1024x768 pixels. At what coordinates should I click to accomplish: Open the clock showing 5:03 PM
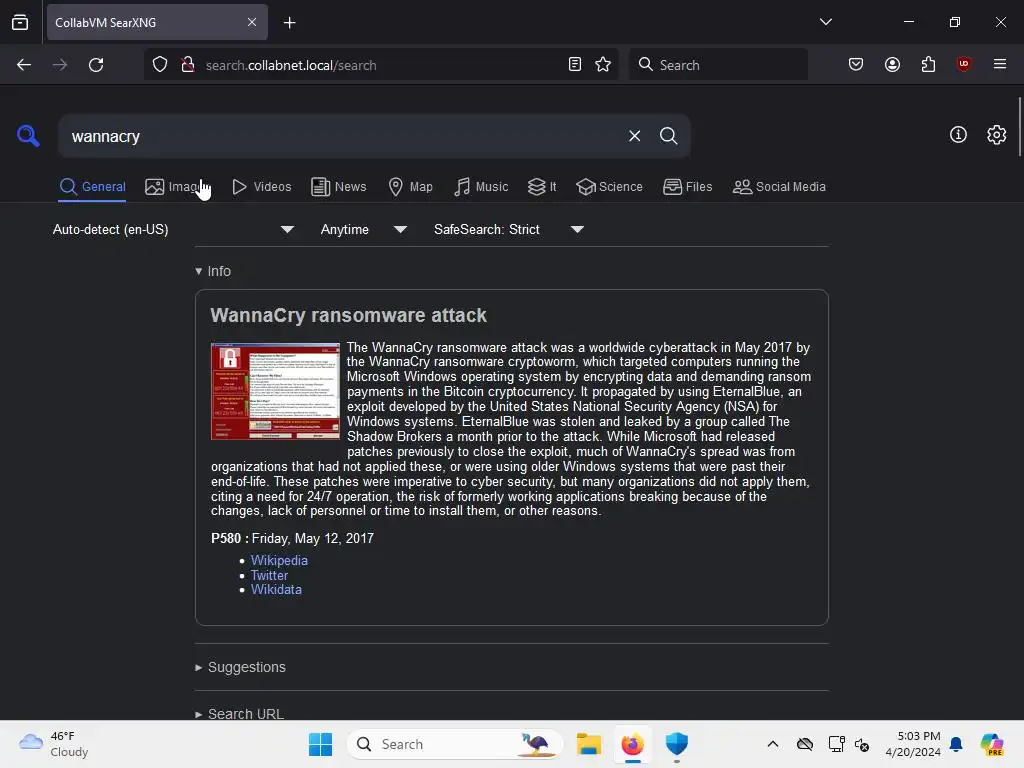coord(913,744)
